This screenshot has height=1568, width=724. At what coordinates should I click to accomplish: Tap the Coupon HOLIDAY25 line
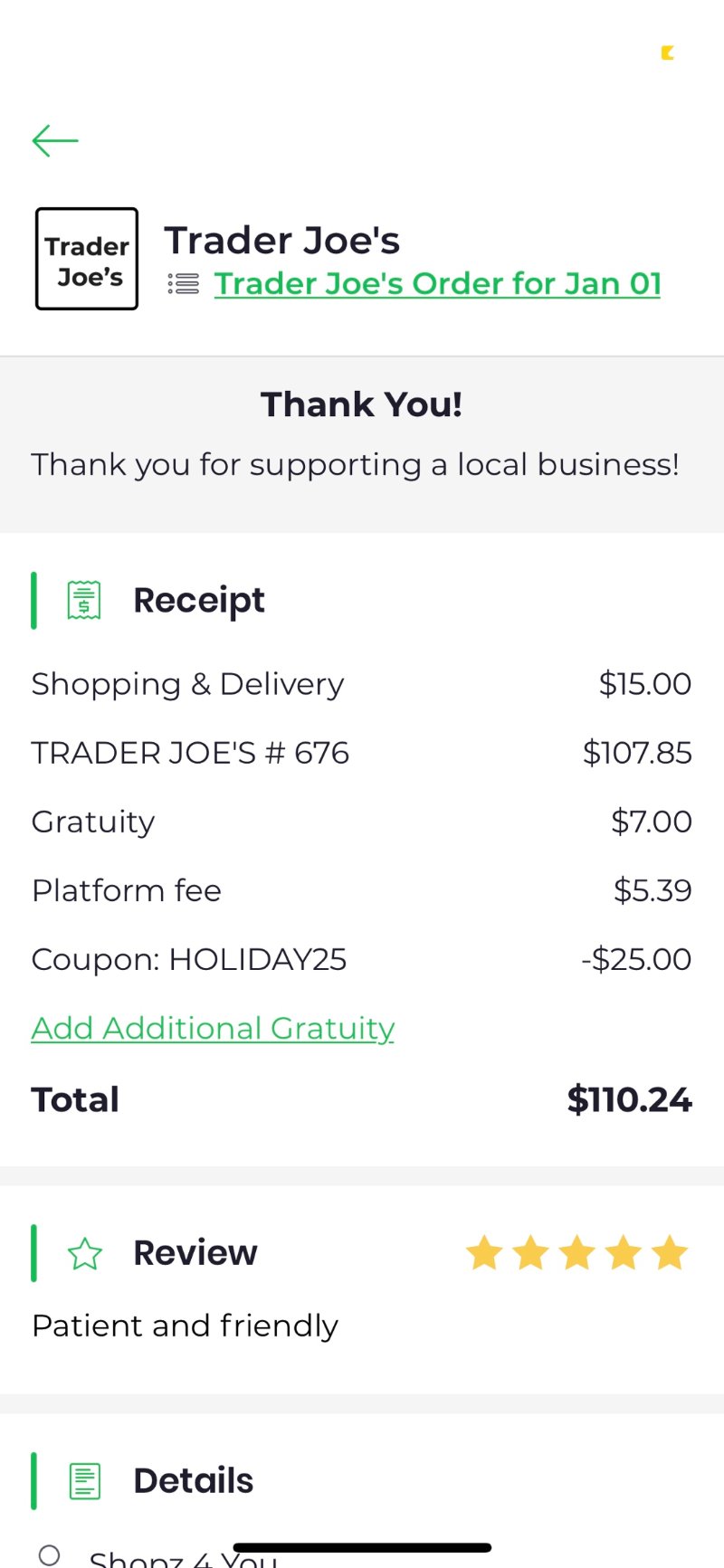pyautogui.click(x=361, y=959)
